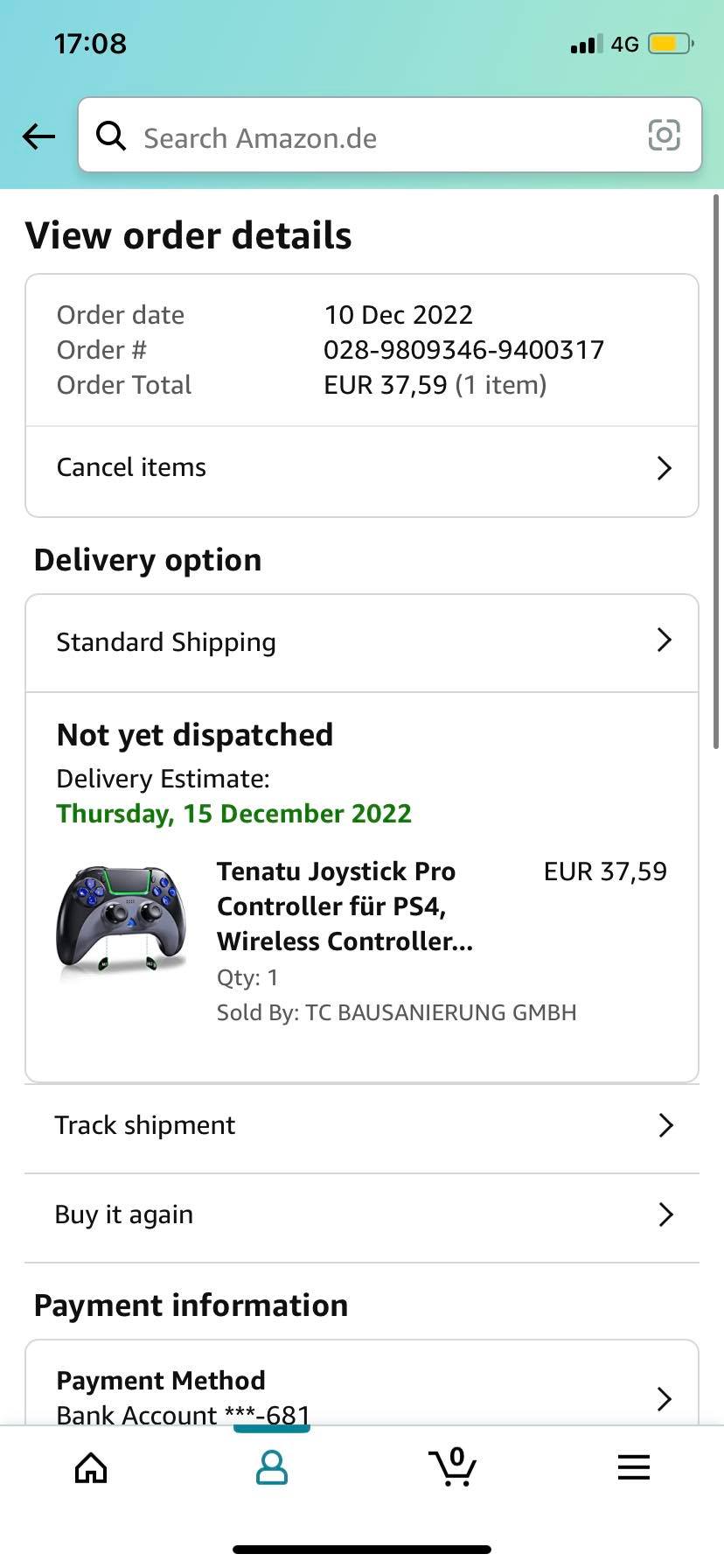Open the shopping cart
This screenshot has width=724, height=1568.
(x=453, y=1467)
